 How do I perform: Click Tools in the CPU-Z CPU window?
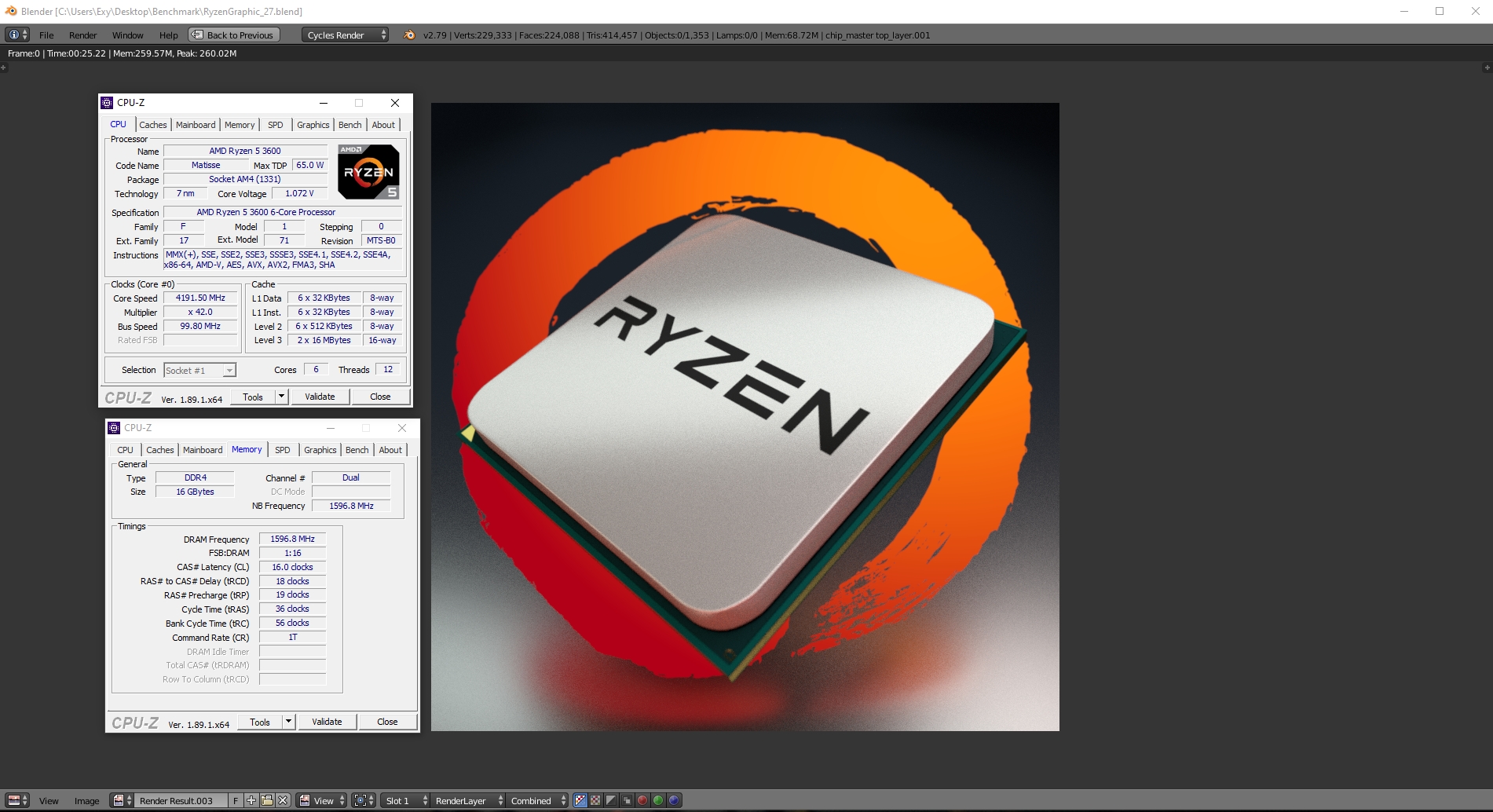pos(253,397)
